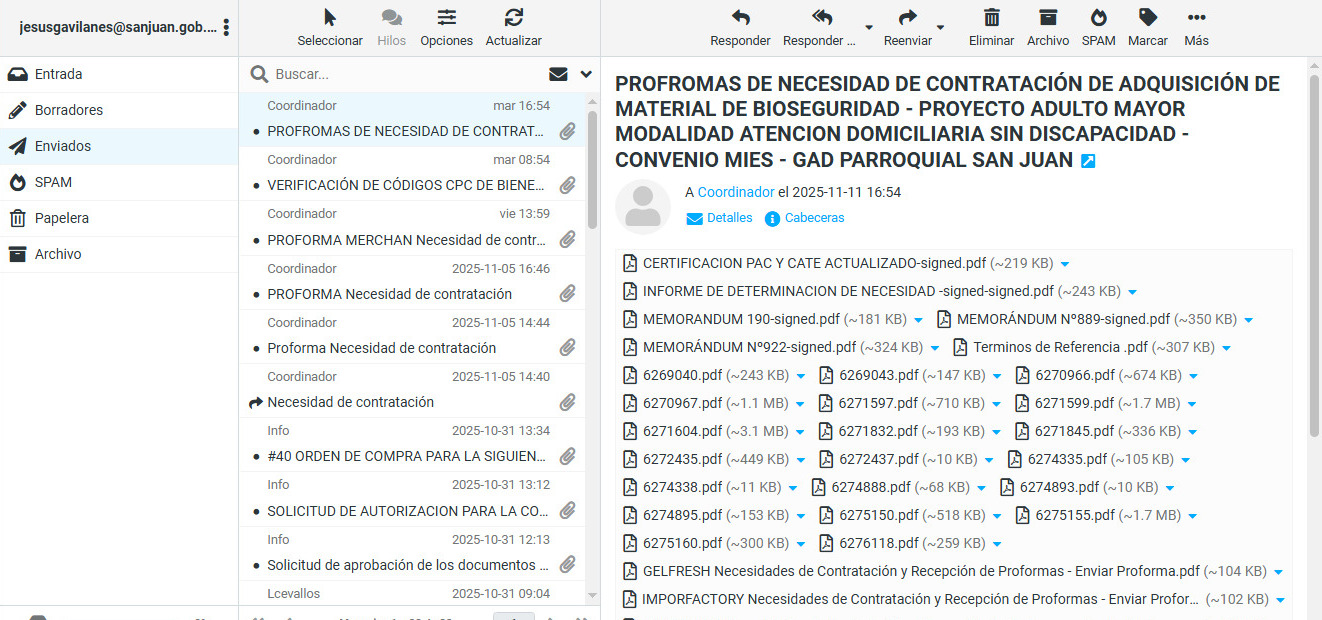Mark message as SPAM via toolbar
The height and width of the screenshot is (620, 1322).
(1098, 18)
